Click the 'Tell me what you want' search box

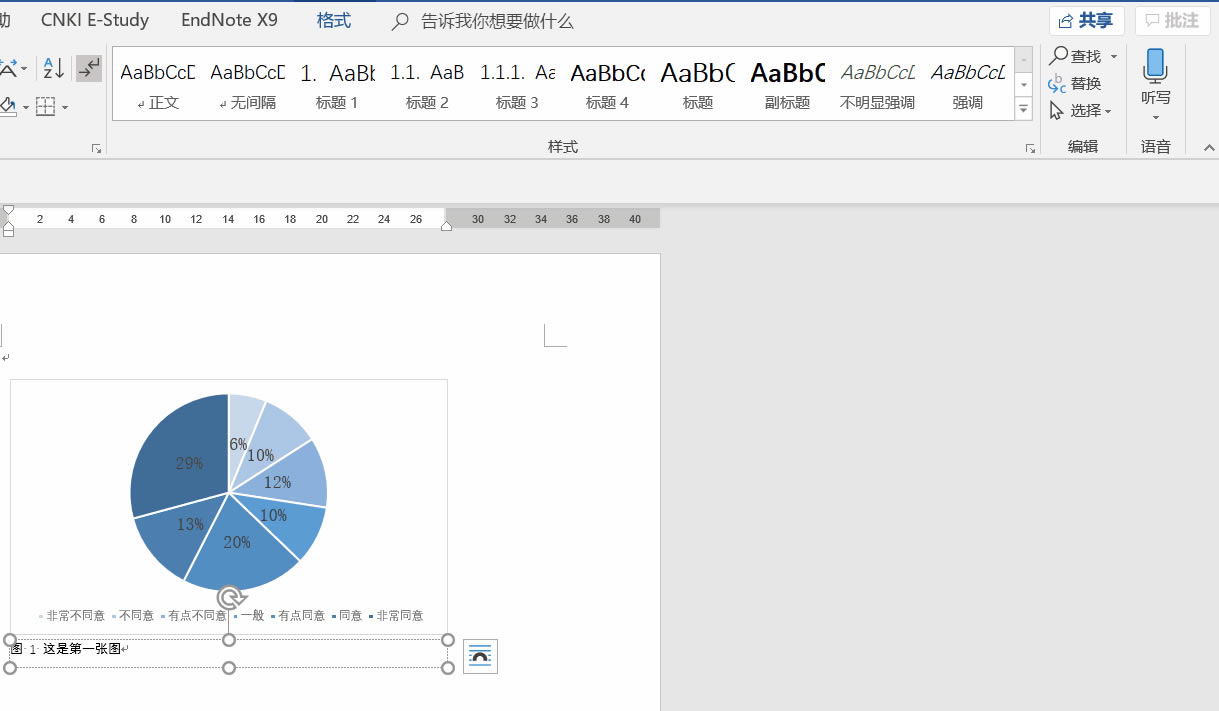point(496,21)
